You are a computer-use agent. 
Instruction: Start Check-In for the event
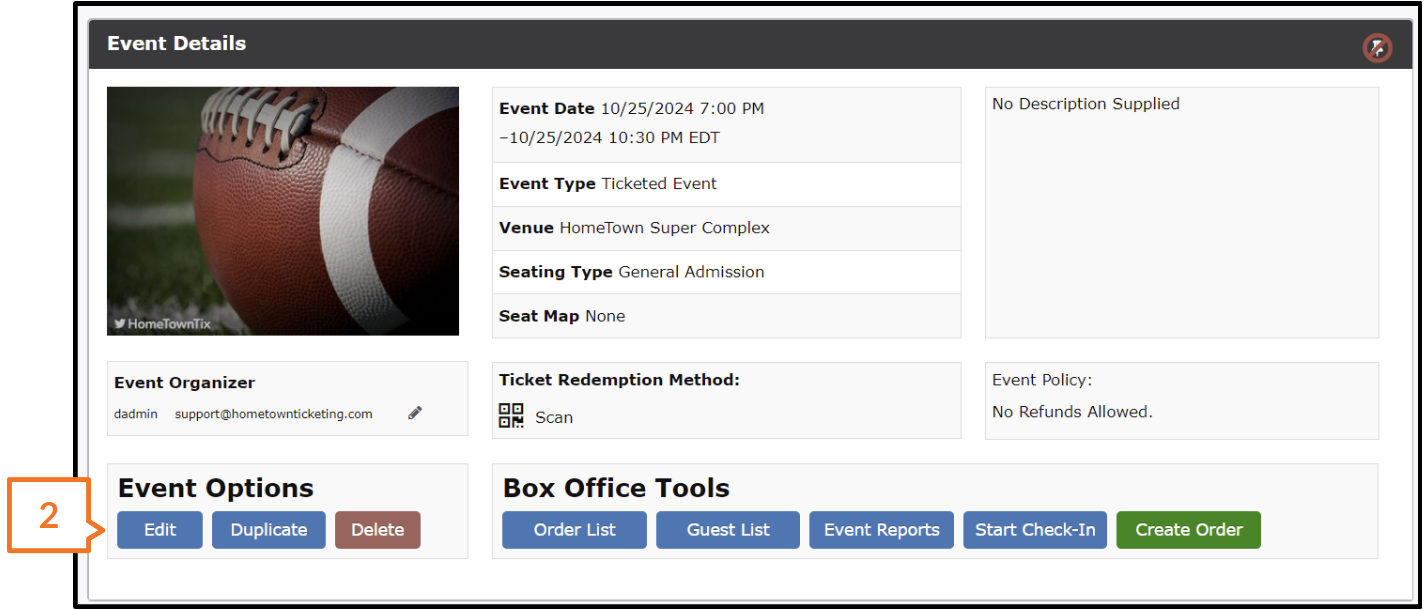pos(1035,530)
